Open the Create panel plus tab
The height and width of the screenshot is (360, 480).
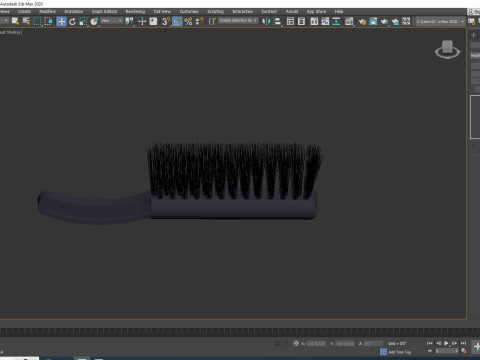[474, 35]
